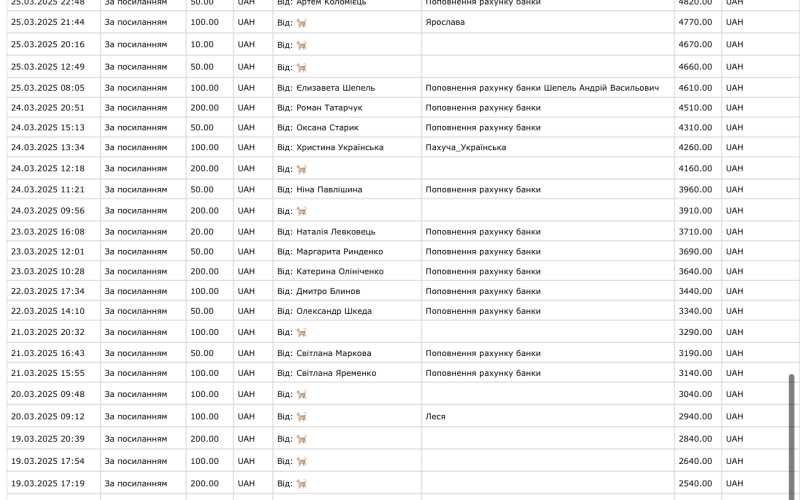Click balance value '2540.00'

tap(695, 484)
